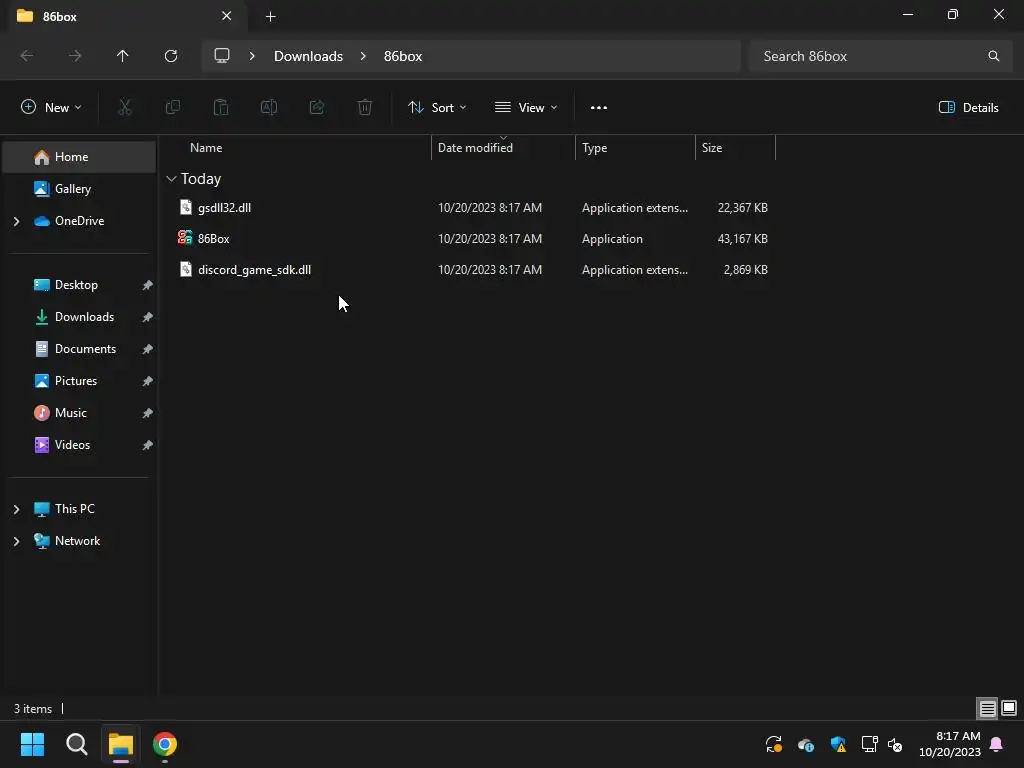Click 86box in the address breadcrumb
Viewport: 1024px width, 768px height.
403,56
